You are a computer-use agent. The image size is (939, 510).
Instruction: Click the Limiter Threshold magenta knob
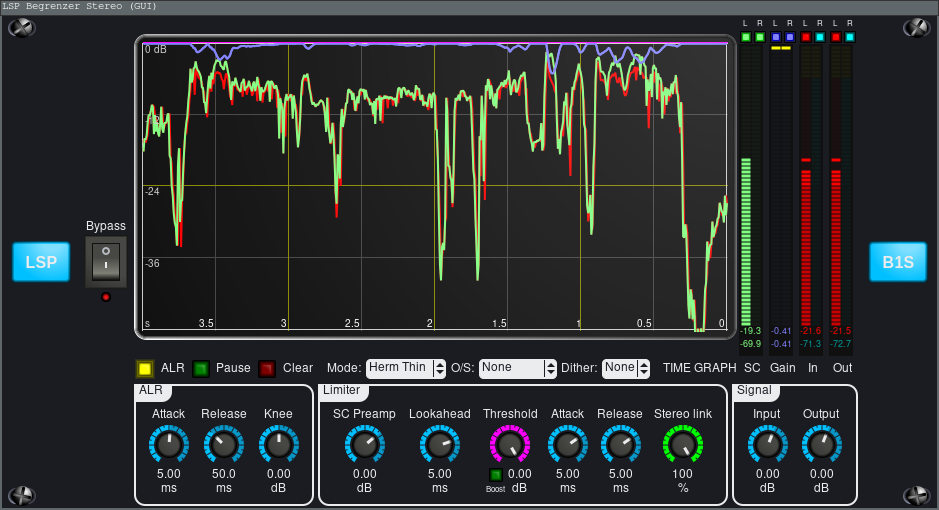(x=510, y=443)
